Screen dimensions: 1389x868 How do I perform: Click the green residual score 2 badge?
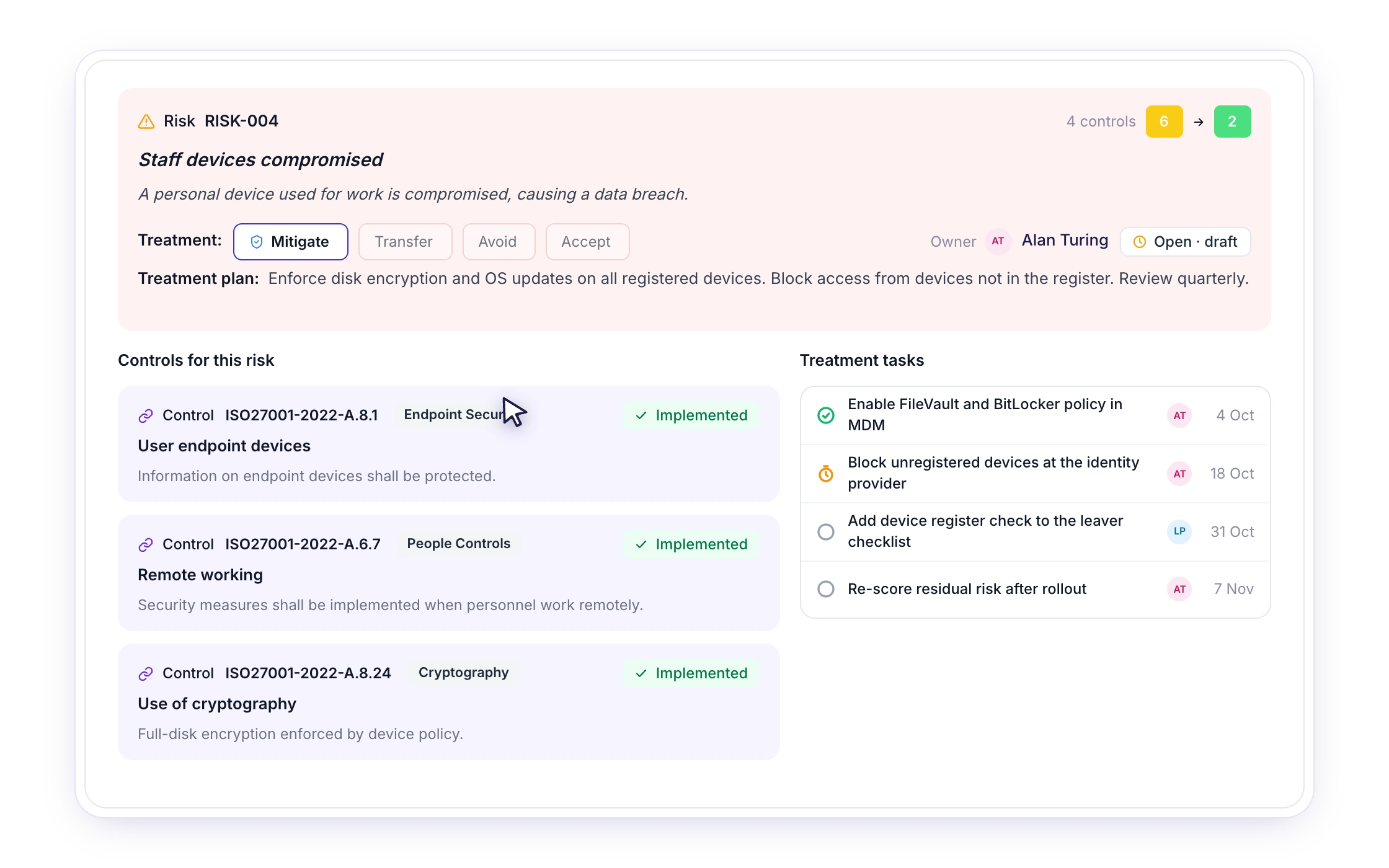pyautogui.click(x=1233, y=122)
